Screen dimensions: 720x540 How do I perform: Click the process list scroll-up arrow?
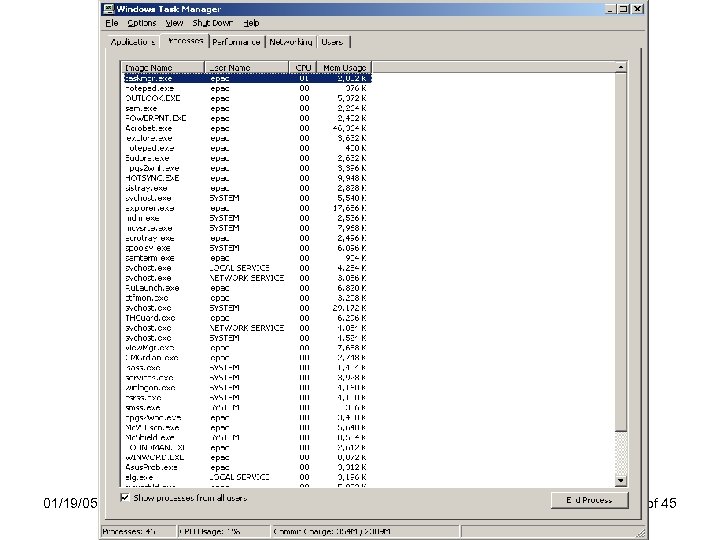click(621, 67)
